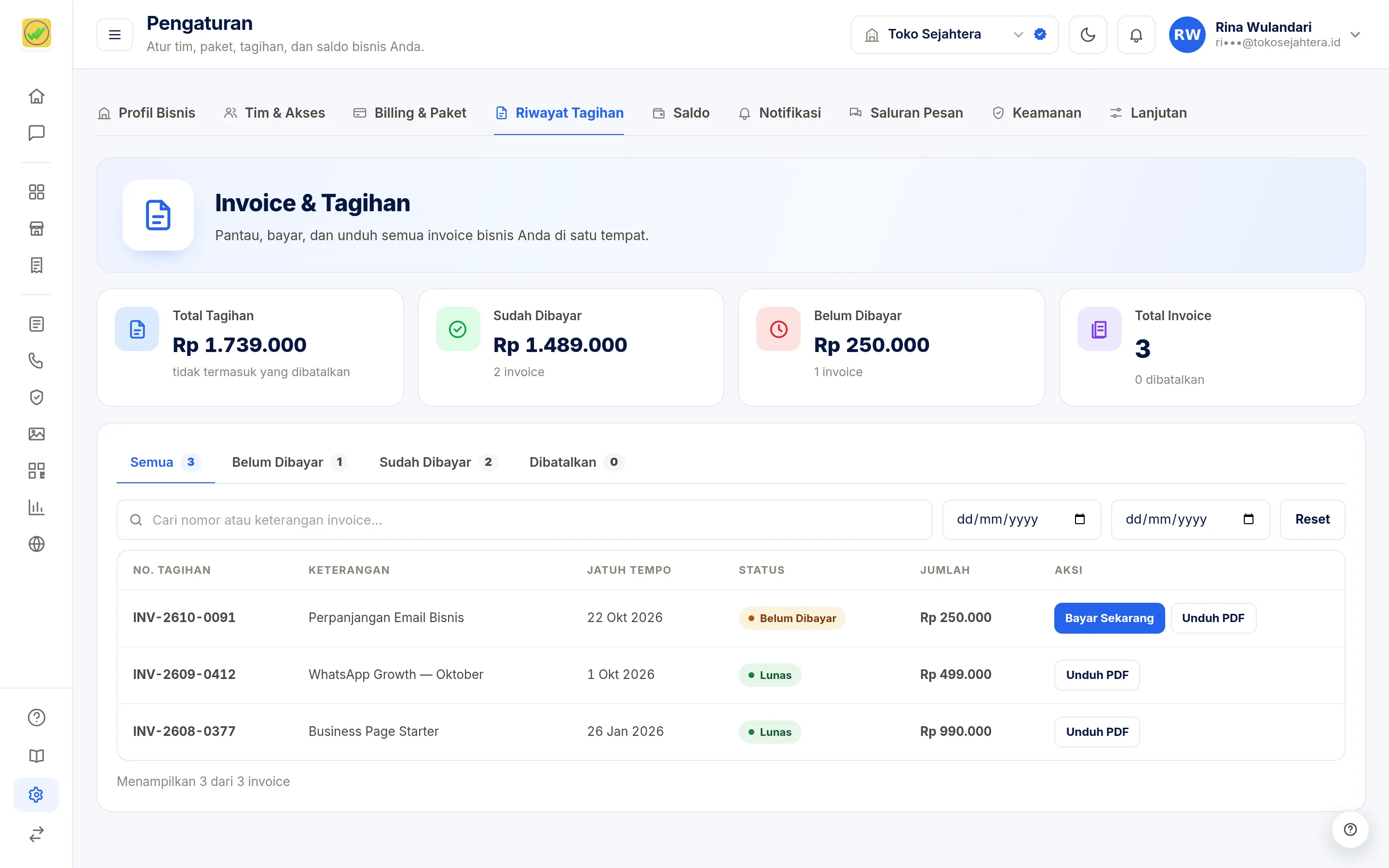Open the store icon in sidebar
The height and width of the screenshot is (868, 1389).
[36, 229]
